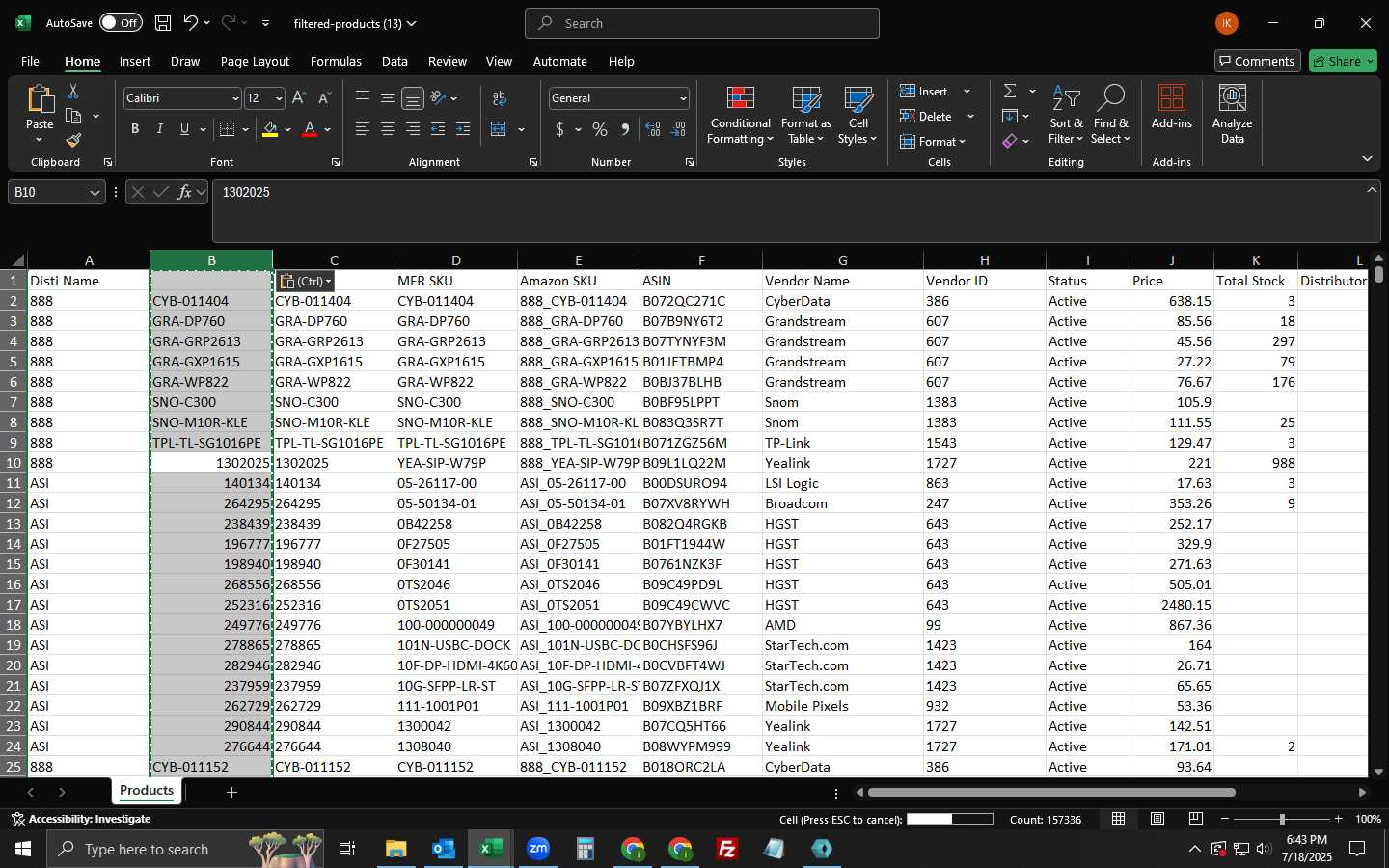This screenshot has width=1389, height=868.
Task: Click the Copy icon in Clipboard group
Action: [x=73, y=117]
